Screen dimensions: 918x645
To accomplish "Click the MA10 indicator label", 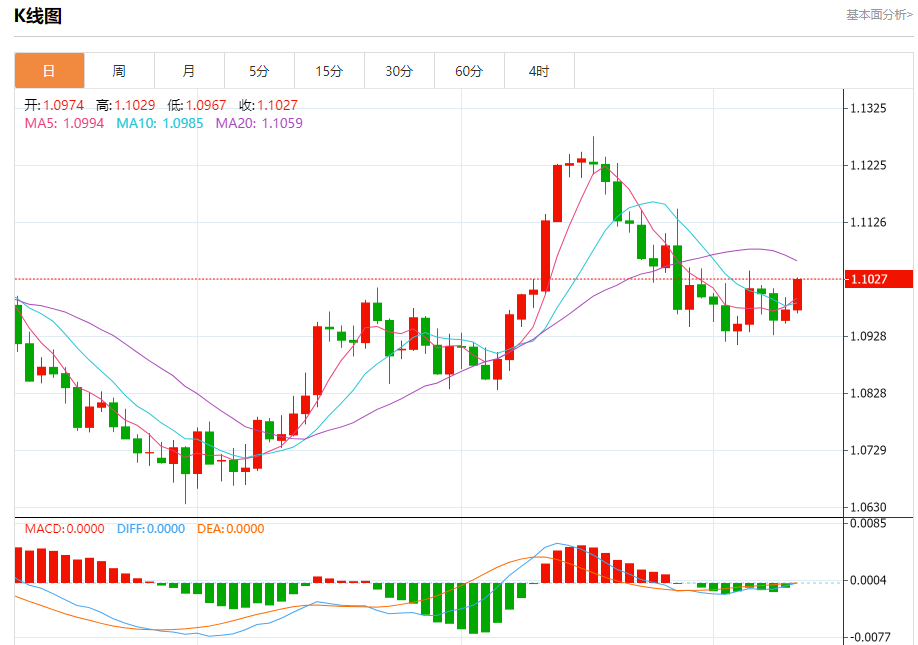I will [160, 123].
